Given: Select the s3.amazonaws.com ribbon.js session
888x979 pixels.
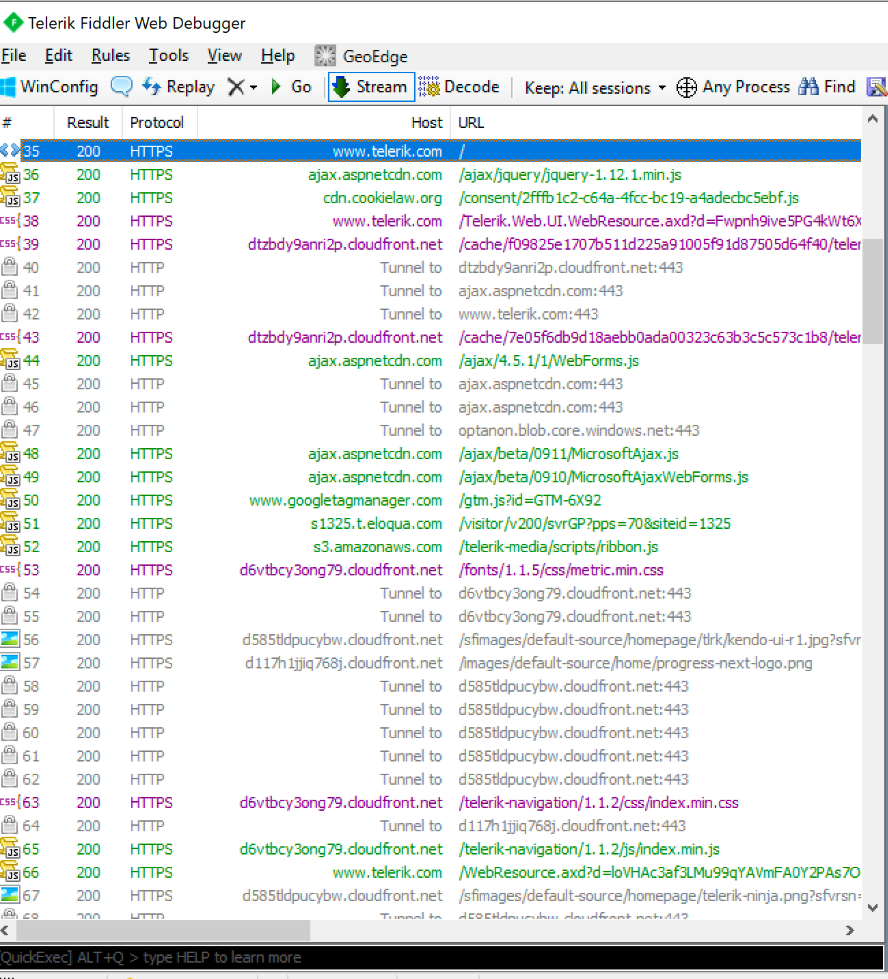Looking at the screenshot, I should [431, 547].
